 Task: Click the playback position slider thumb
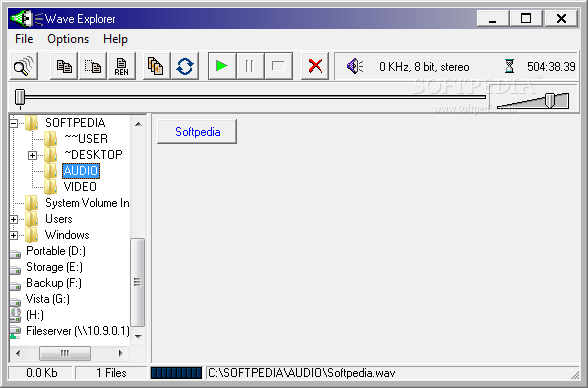(20, 97)
